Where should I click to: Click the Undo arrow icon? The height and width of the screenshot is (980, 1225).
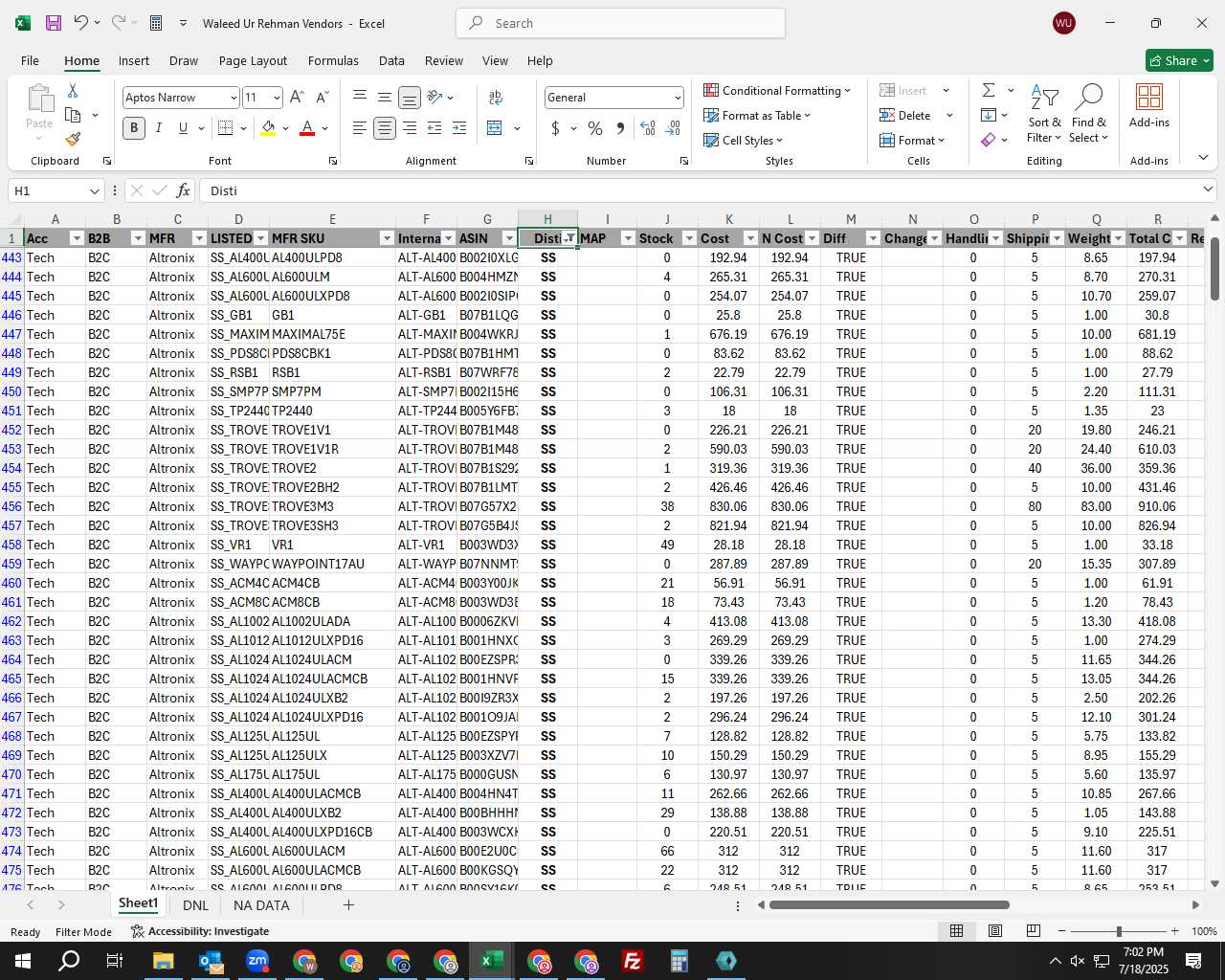tap(81, 23)
